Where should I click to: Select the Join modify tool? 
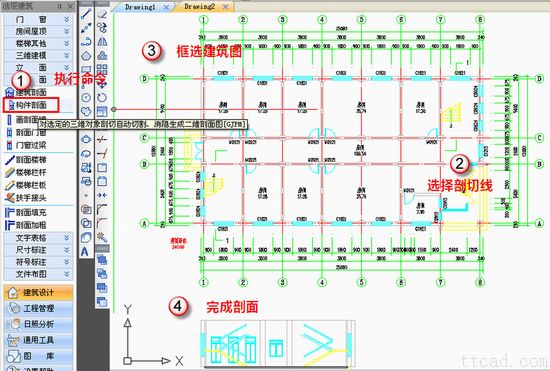coord(102,195)
